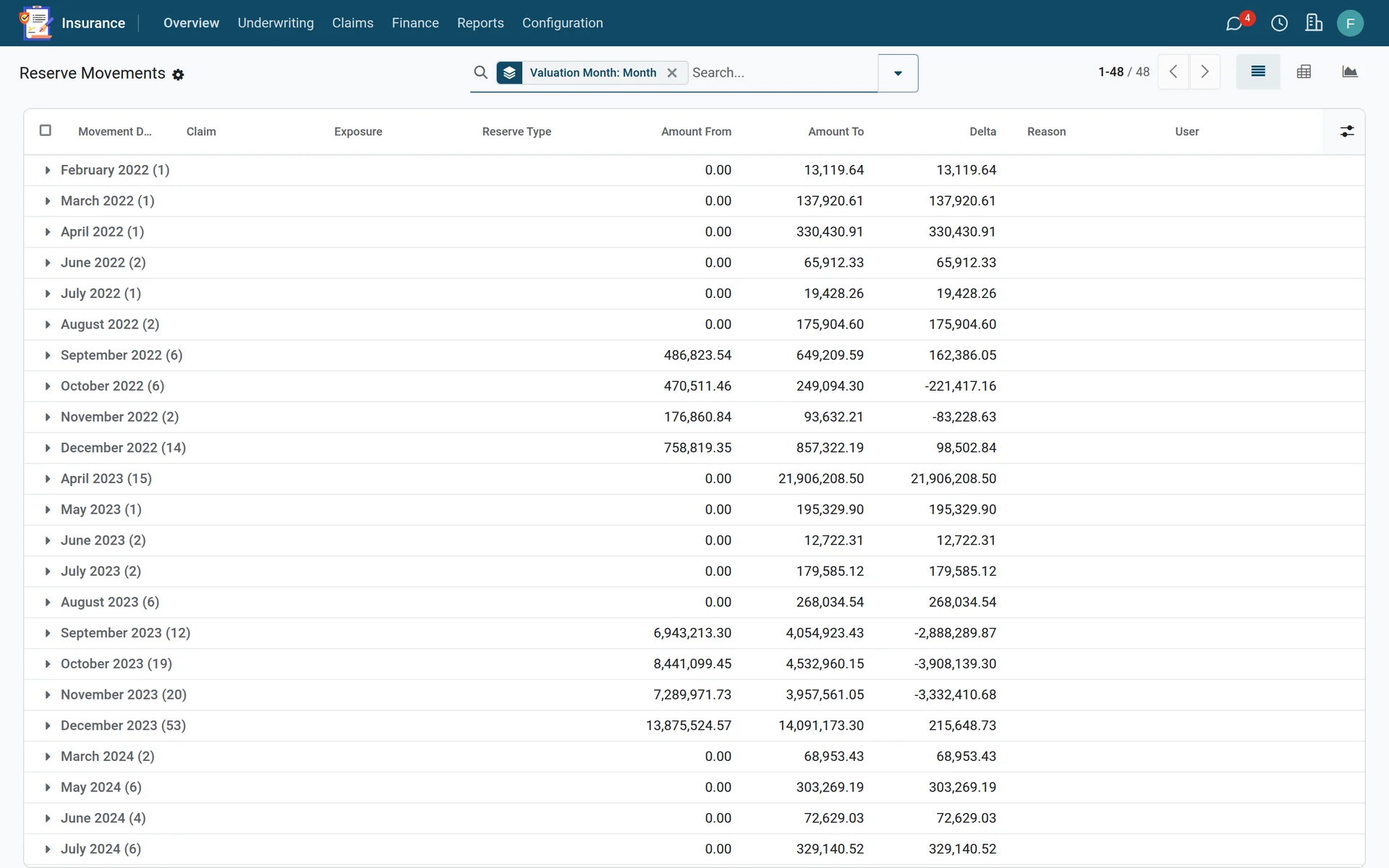Click into the Search field
Viewport: 1389px width, 868px height.
pyautogui.click(x=783, y=72)
